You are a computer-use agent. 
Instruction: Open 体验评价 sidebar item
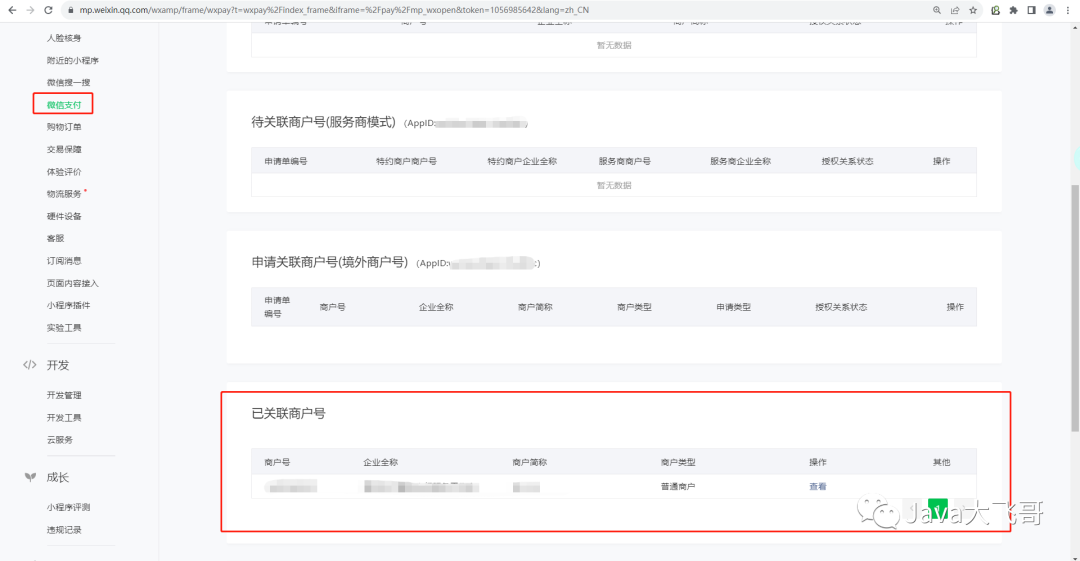[x=64, y=172]
